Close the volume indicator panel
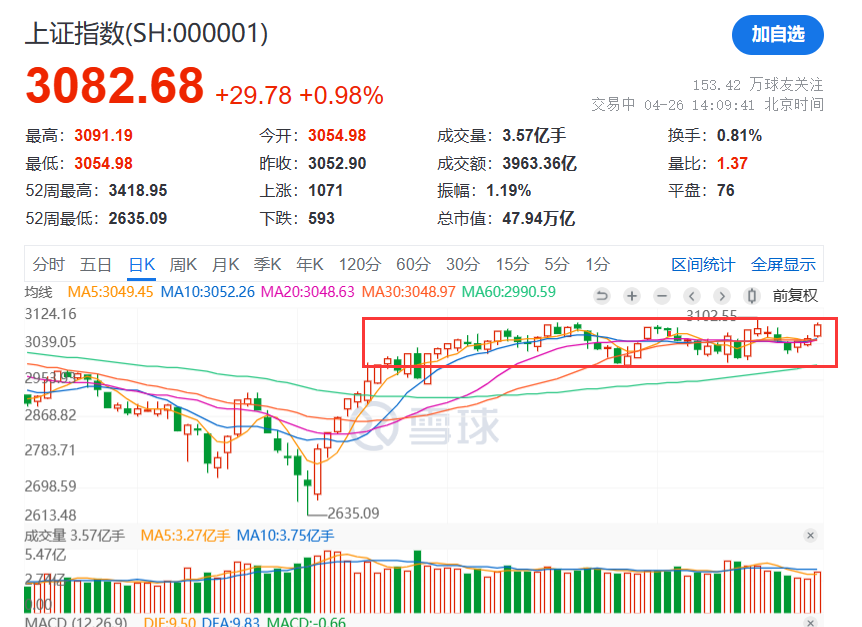The width and height of the screenshot is (862, 627). tap(810, 535)
